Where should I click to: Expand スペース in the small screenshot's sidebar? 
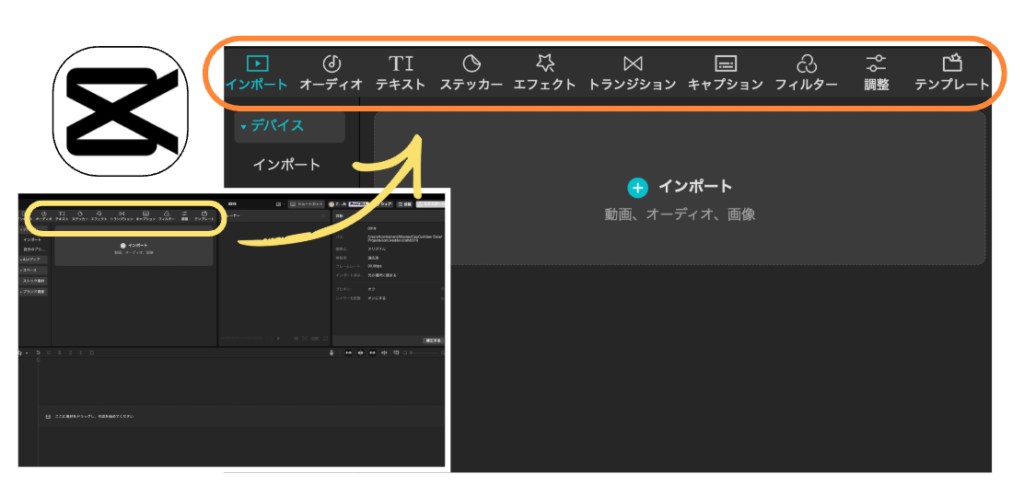click(33, 270)
